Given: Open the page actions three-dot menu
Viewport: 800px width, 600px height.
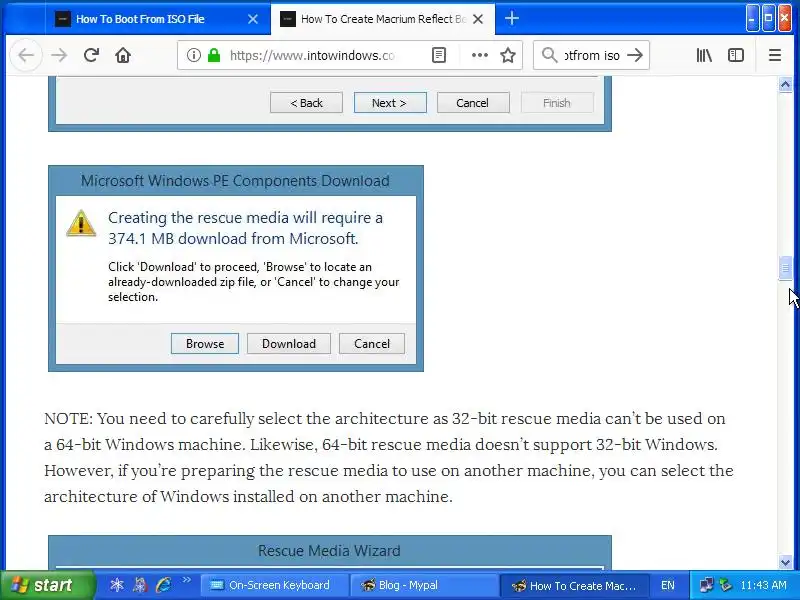Looking at the screenshot, I should (x=480, y=55).
